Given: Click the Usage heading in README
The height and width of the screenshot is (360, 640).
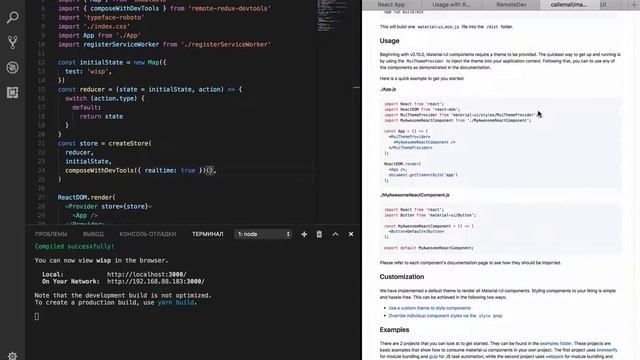Looking at the screenshot, I should click(389, 41).
